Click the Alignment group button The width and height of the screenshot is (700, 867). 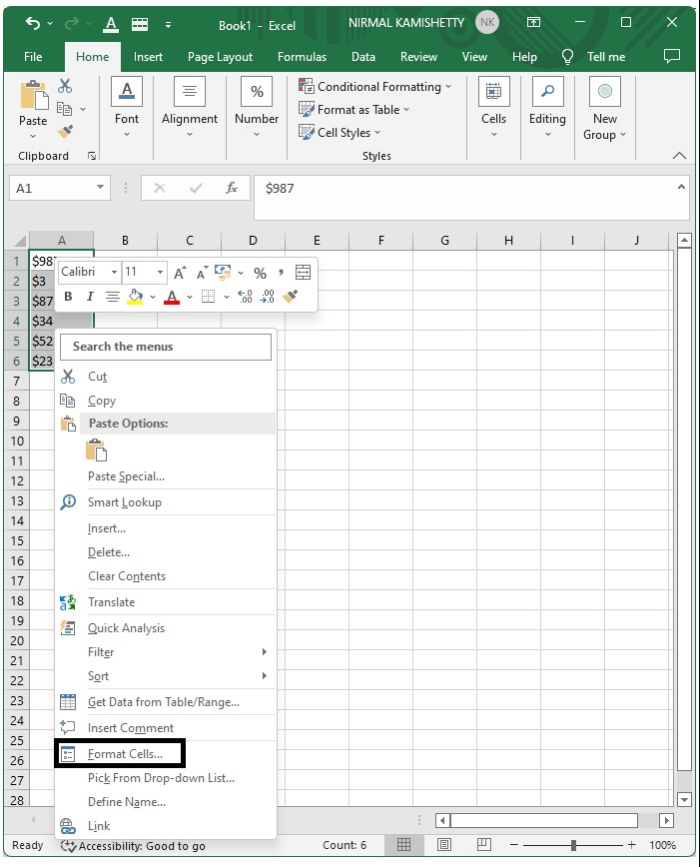pos(190,109)
